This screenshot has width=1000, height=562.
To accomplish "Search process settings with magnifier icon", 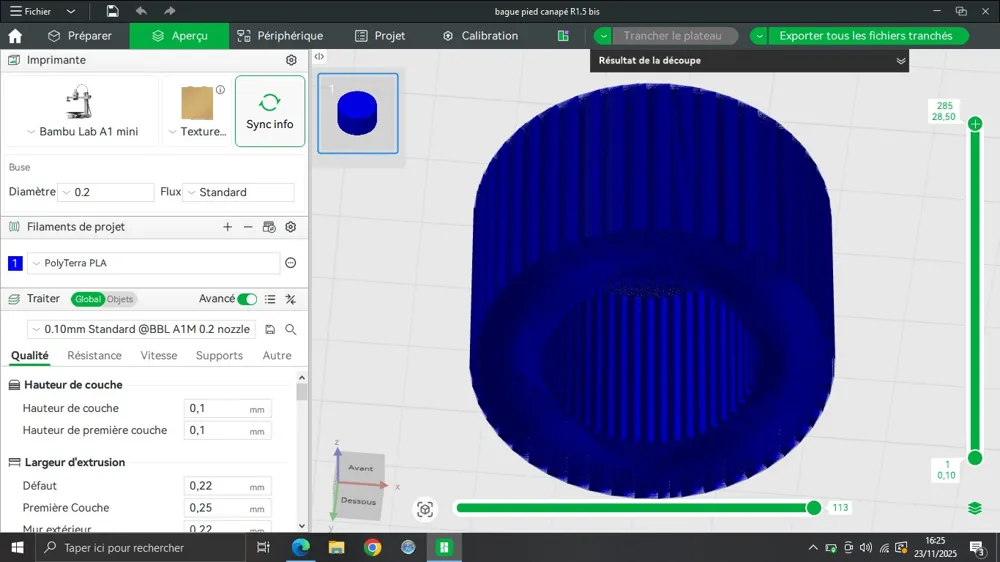I will pos(291,329).
